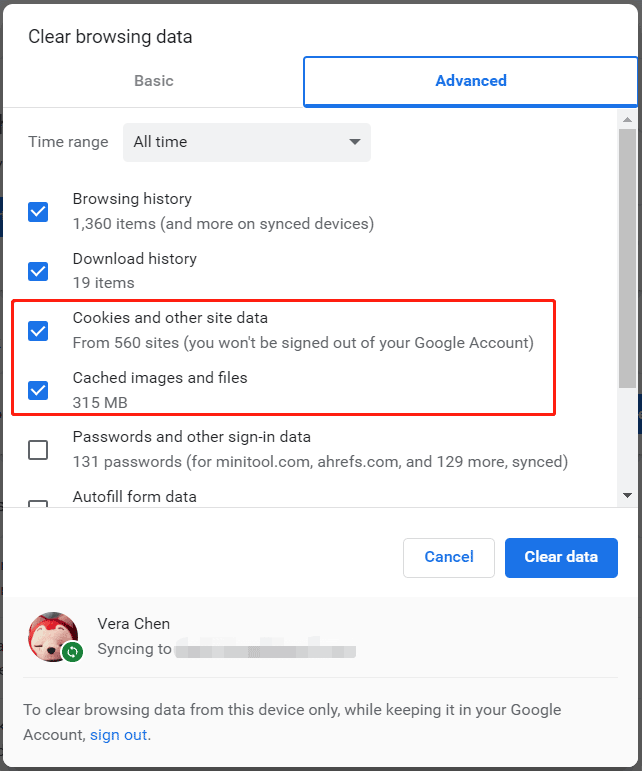Open the Time range dropdown
Image resolution: width=642 pixels, height=771 pixels.
tap(247, 142)
